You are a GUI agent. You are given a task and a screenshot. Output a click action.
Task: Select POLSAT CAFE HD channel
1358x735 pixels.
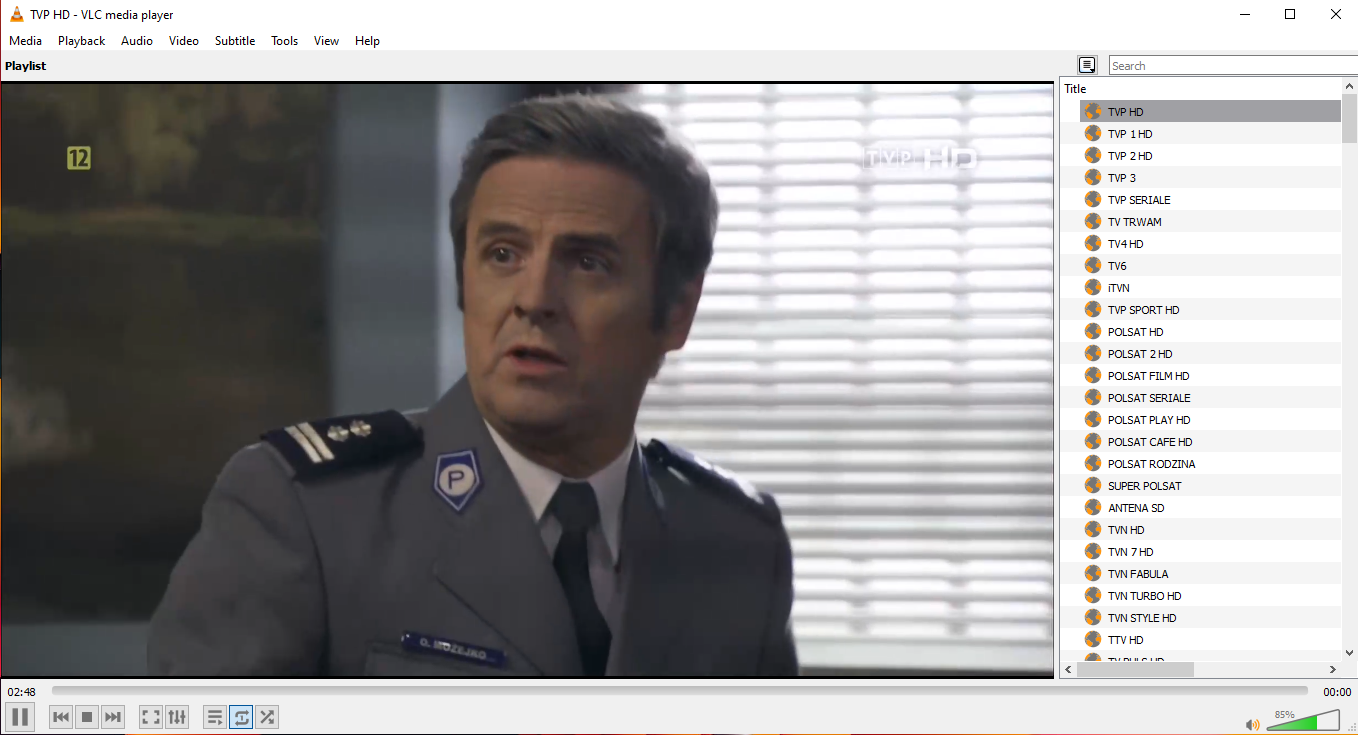[x=1210, y=442]
